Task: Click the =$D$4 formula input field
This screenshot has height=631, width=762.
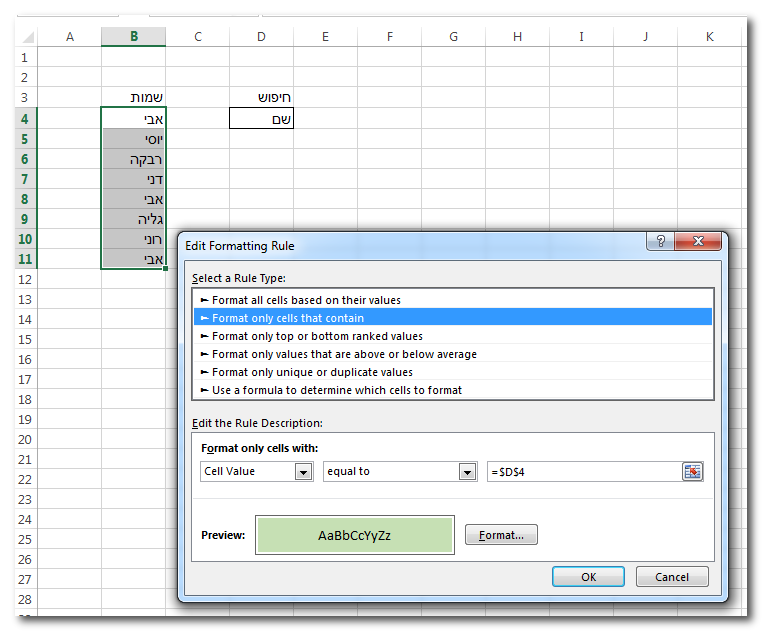Action: [582, 472]
